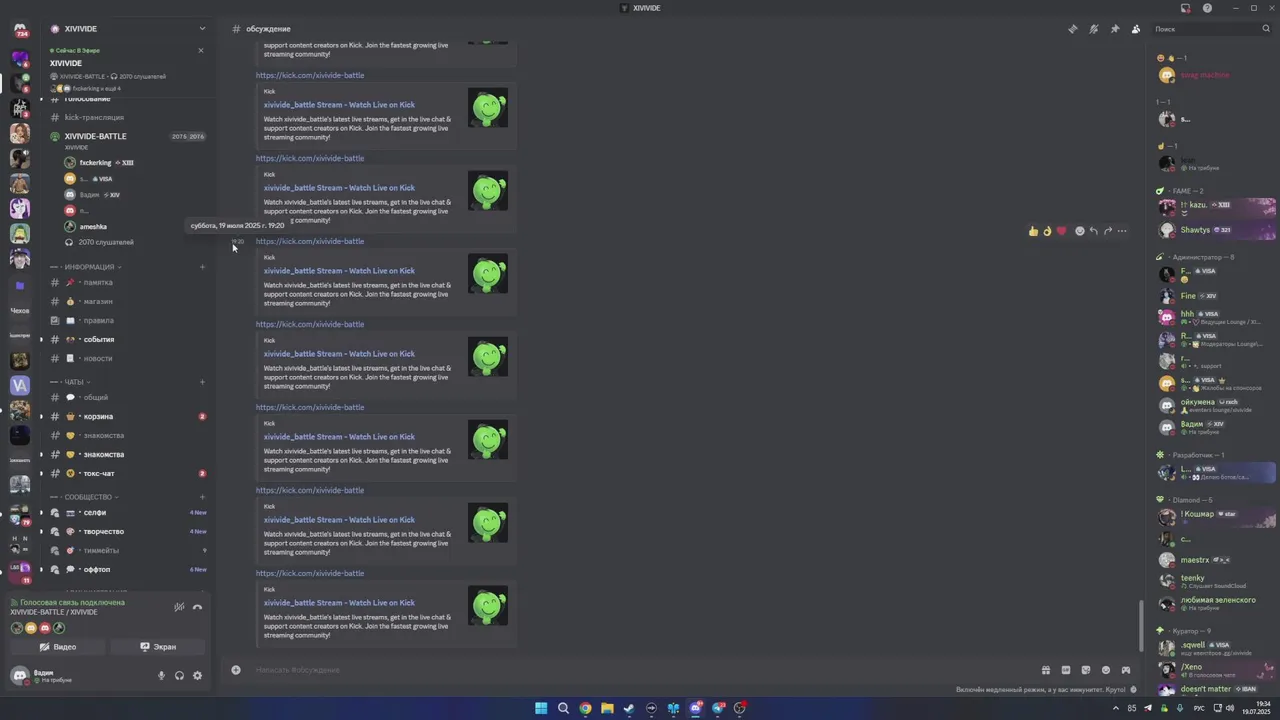The height and width of the screenshot is (720, 1280).
Task: Open the emoji picker in message bar
Action: pos(1106,670)
